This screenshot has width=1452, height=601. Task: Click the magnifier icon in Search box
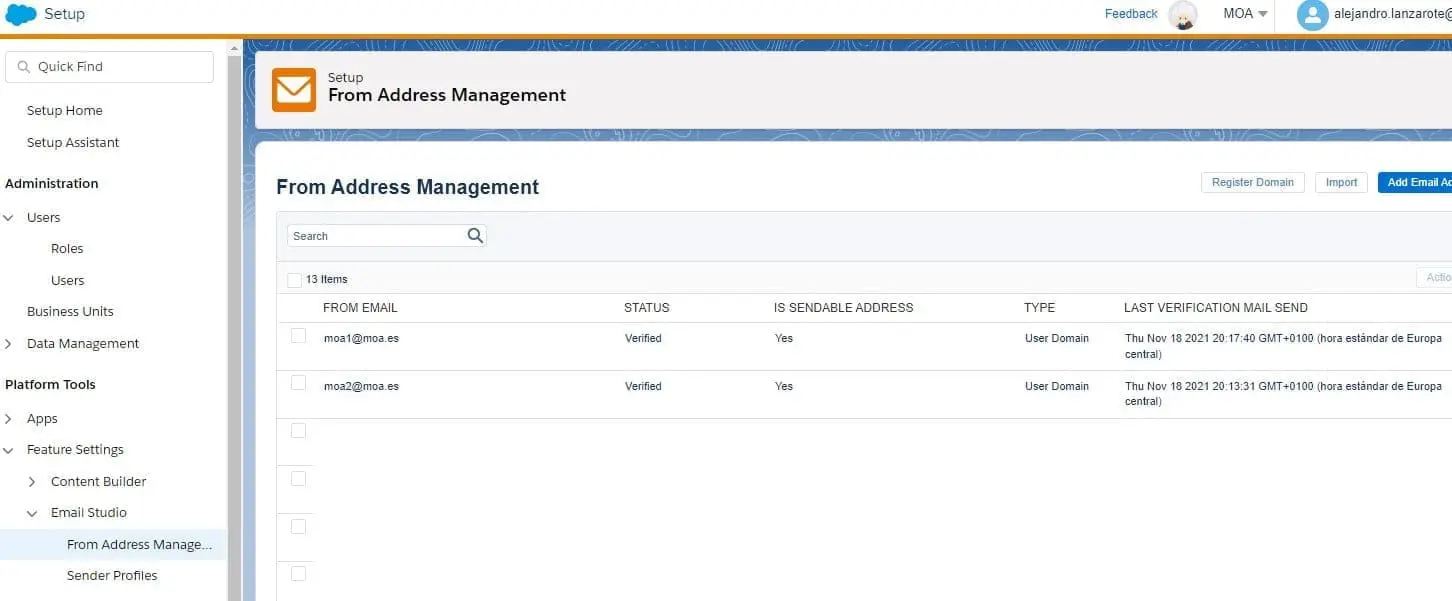click(x=475, y=236)
